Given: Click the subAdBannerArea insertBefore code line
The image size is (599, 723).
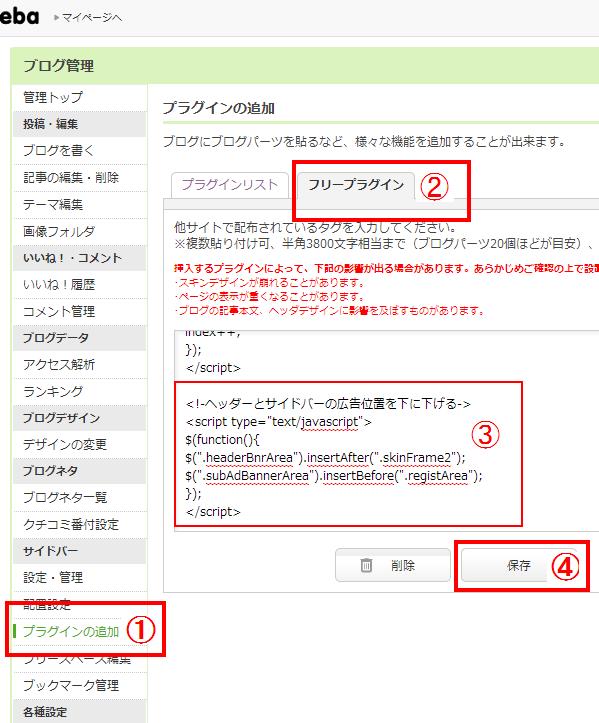Looking at the screenshot, I should [334, 475].
